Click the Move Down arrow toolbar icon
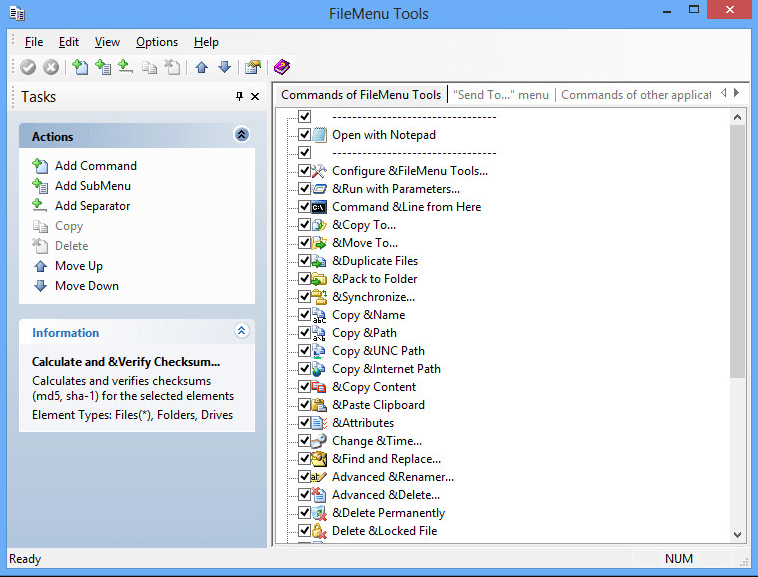 224,67
